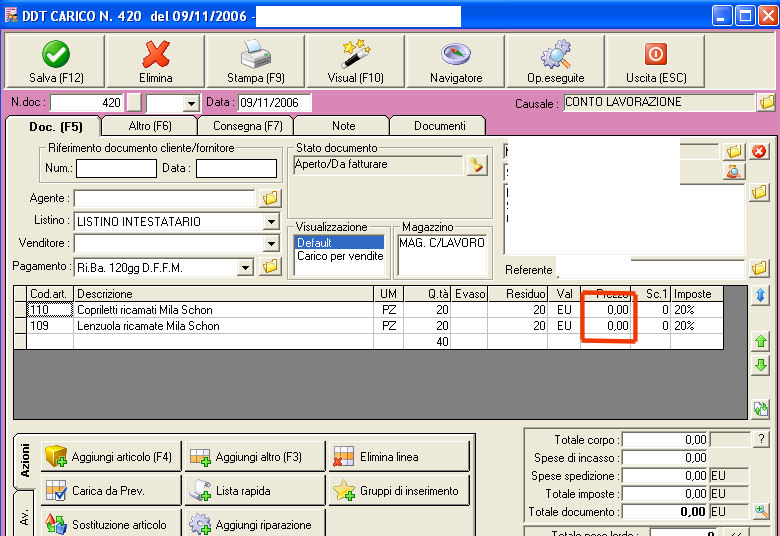Screen dimensions: 780x536
Task: Select Default in Visualizzazione list
Action: coord(339,242)
